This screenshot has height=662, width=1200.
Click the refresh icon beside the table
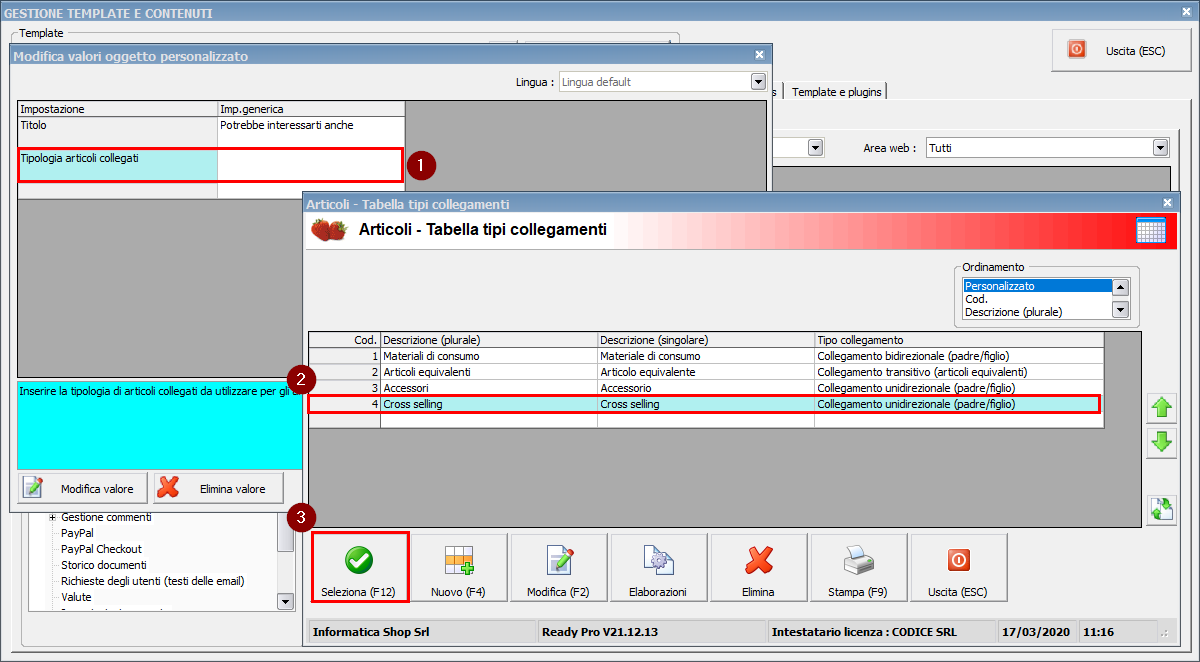pos(1162,509)
